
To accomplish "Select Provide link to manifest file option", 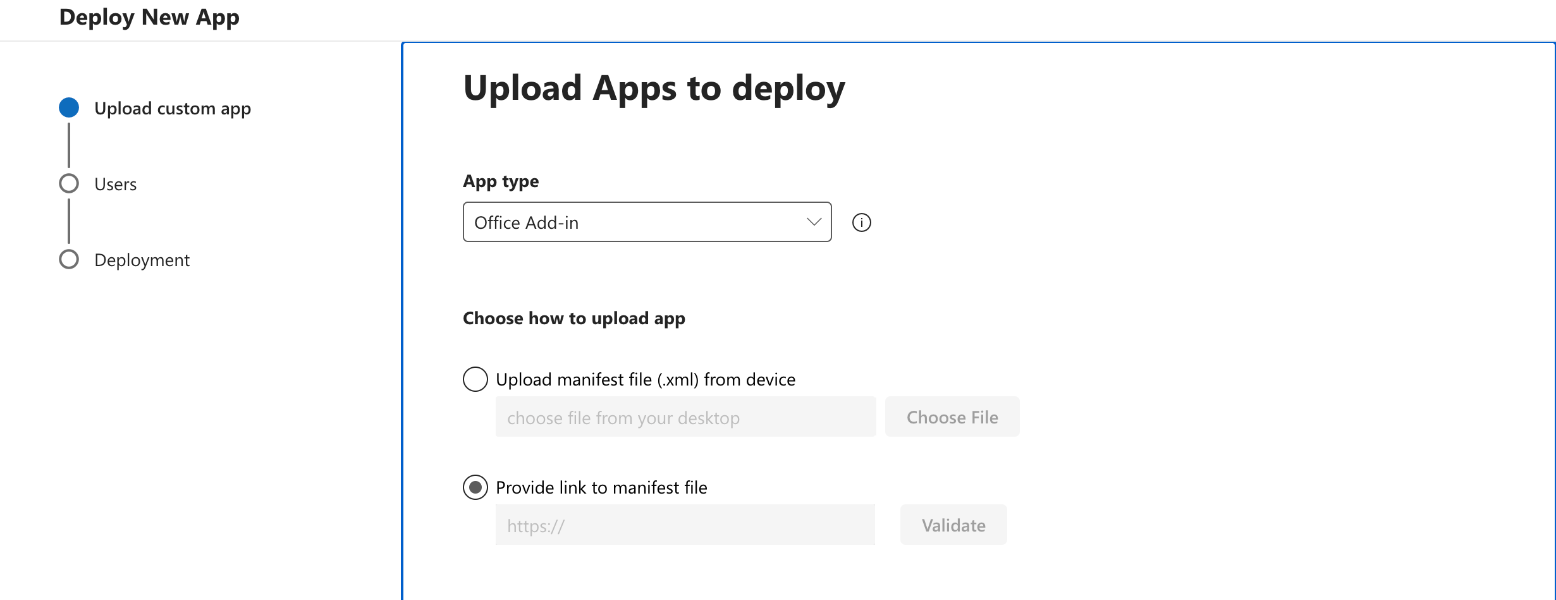I will (476, 488).
